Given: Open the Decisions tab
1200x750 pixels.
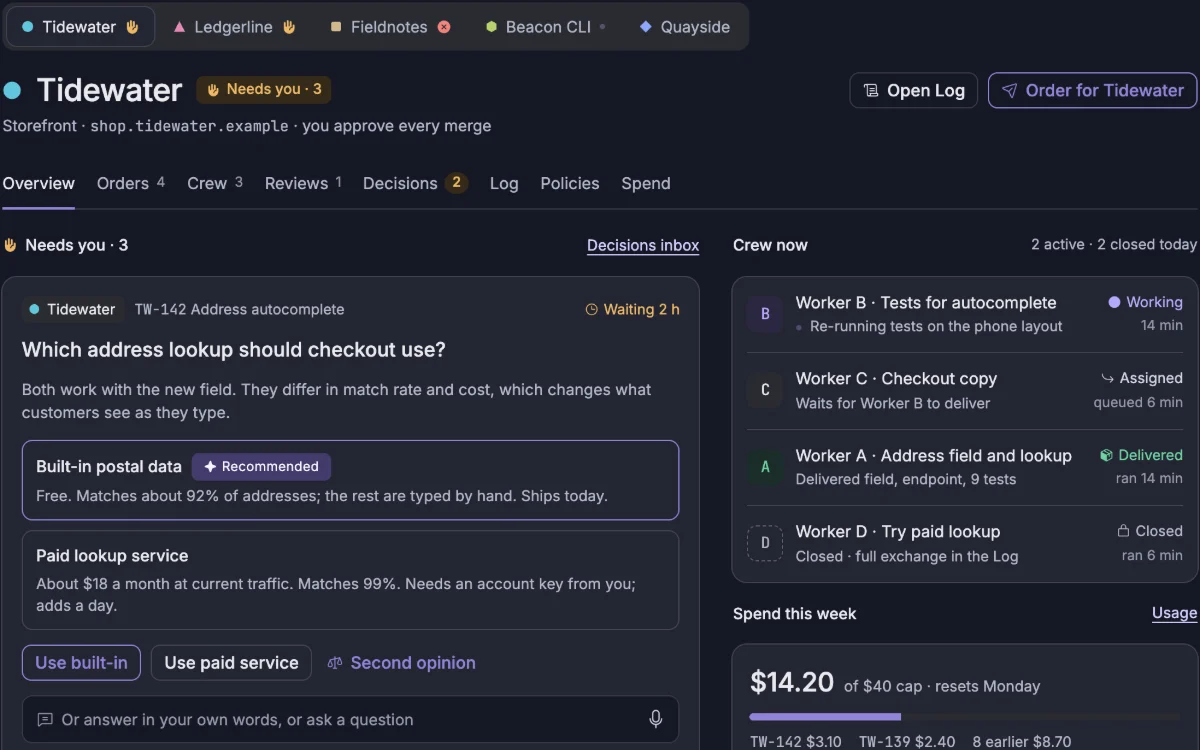Looking at the screenshot, I should 415,183.
